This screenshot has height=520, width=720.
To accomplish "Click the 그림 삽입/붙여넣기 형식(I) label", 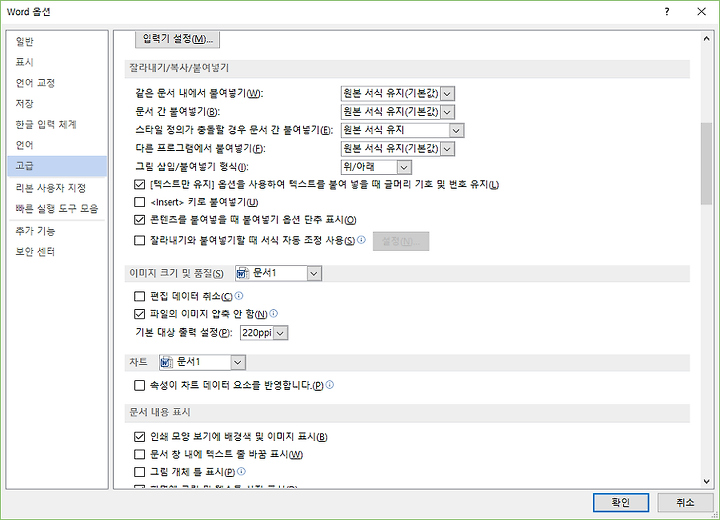I will click(x=192, y=167).
